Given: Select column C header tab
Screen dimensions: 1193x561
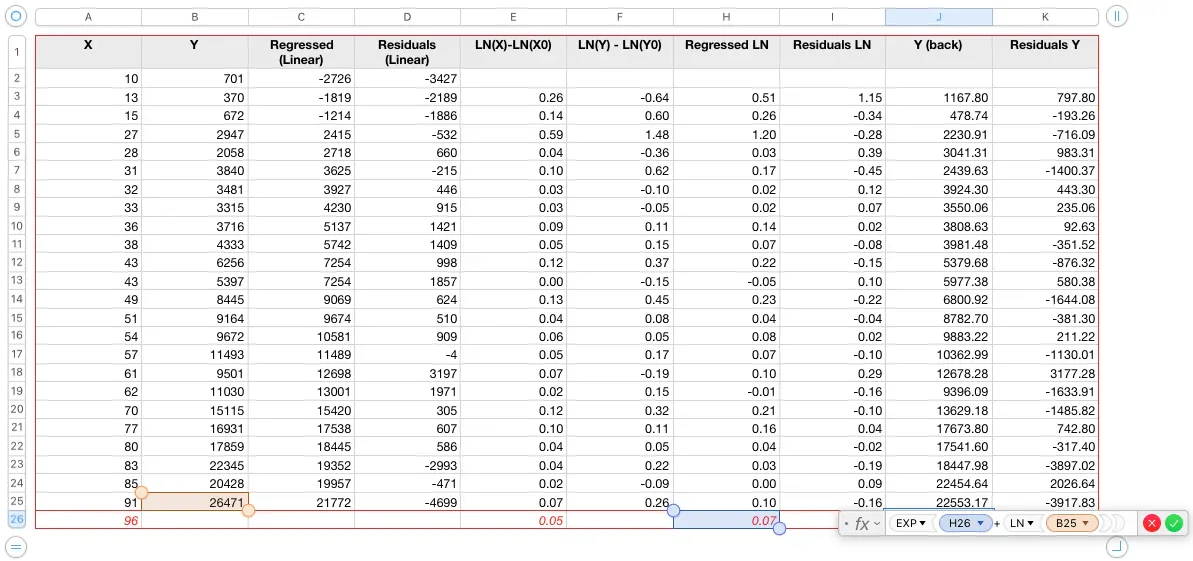Looking at the screenshot, I should (x=301, y=17).
